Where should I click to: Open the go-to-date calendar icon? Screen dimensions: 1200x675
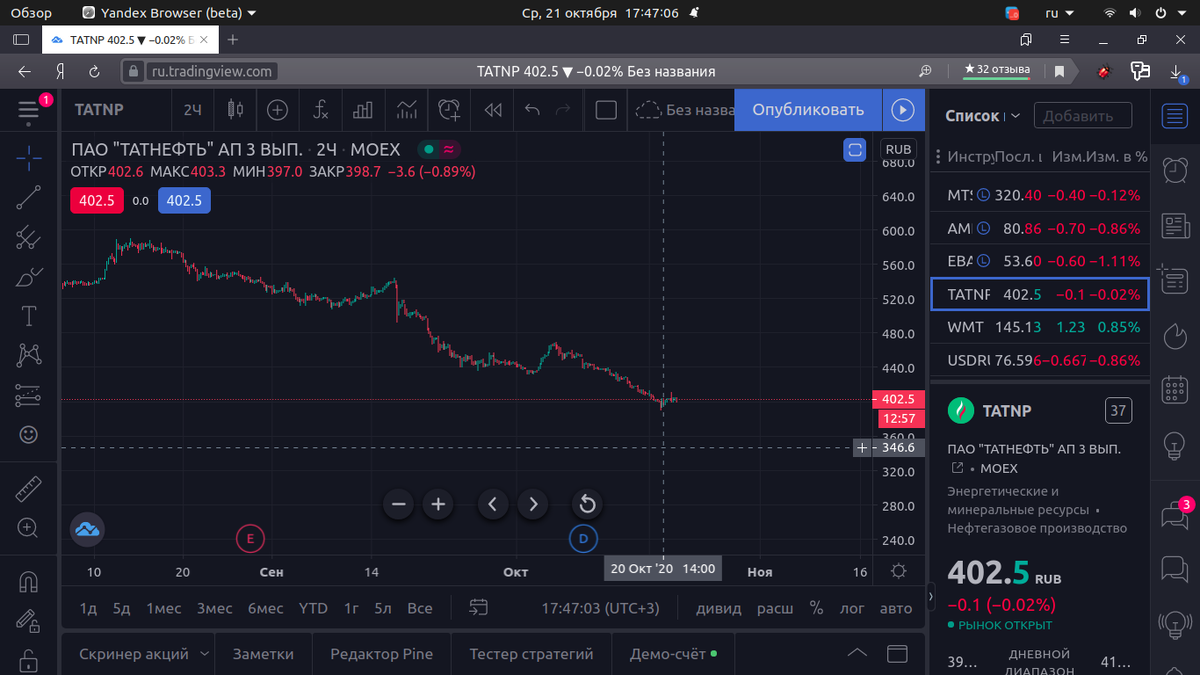click(478, 608)
